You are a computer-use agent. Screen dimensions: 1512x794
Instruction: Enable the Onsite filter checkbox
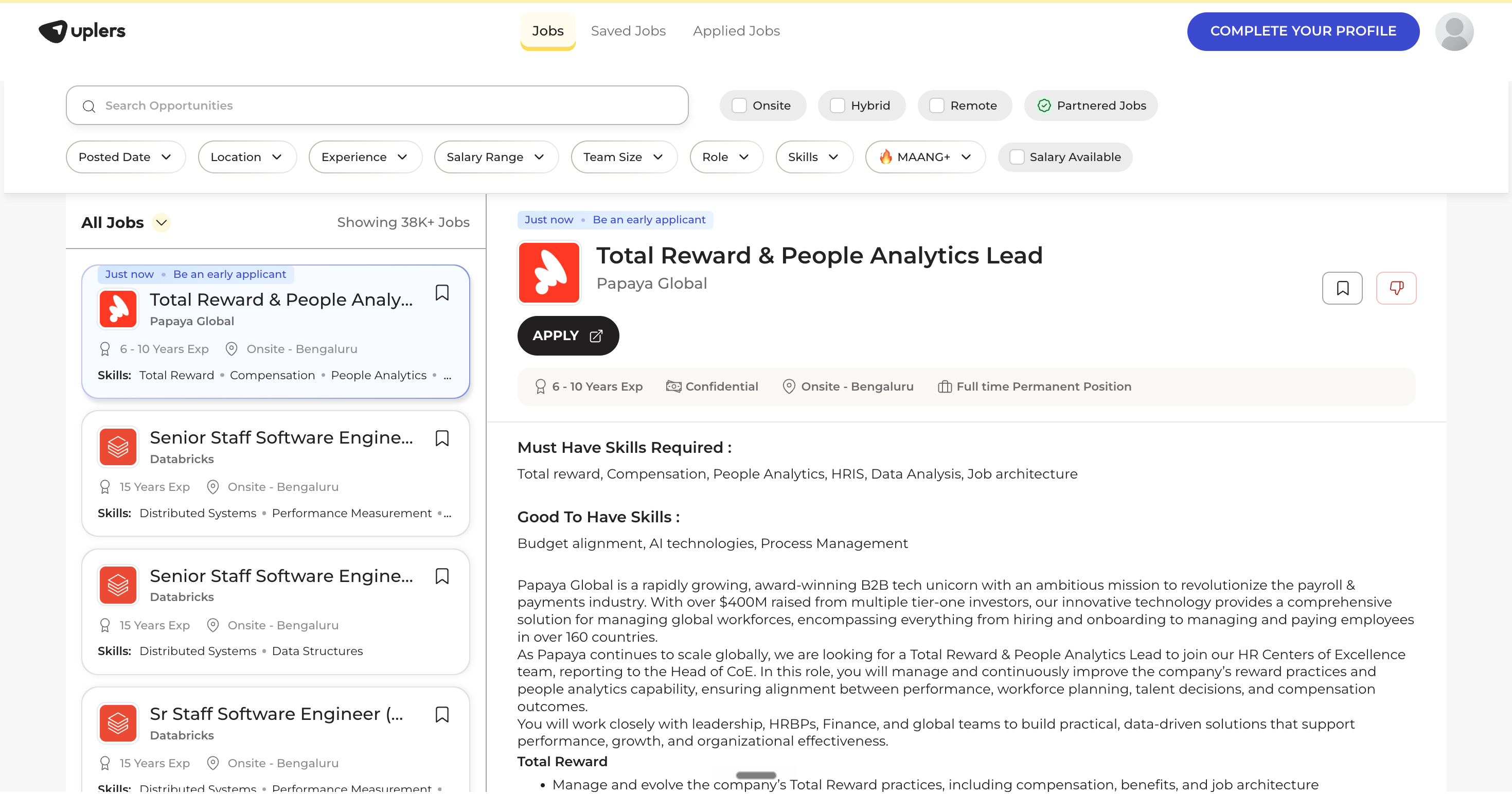(x=739, y=105)
